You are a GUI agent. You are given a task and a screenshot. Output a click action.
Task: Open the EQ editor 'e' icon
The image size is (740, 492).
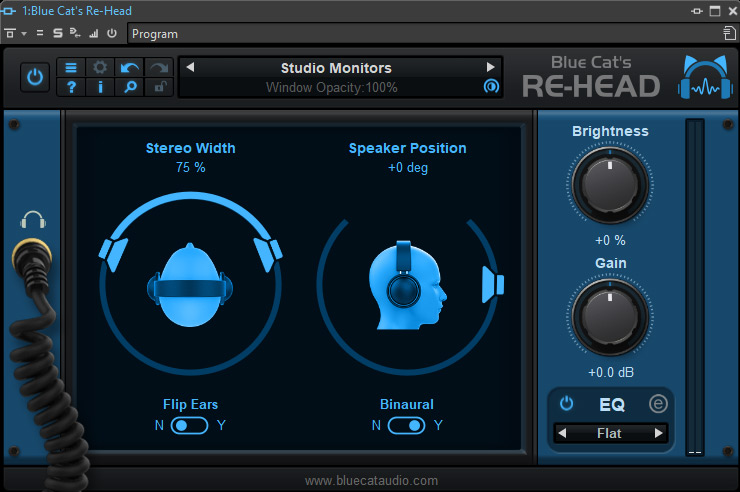pyautogui.click(x=657, y=404)
